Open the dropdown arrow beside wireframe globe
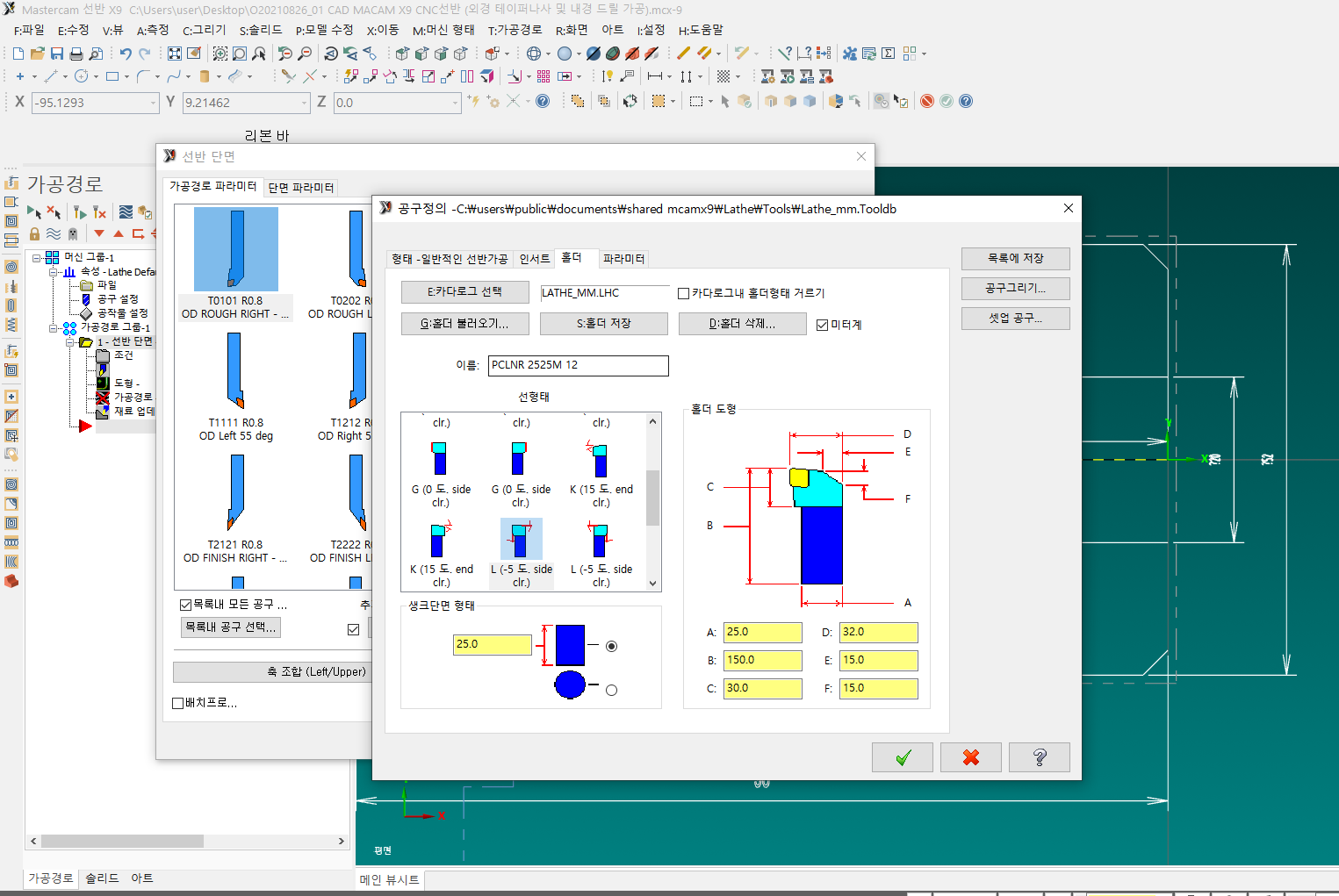 click(x=548, y=54)
